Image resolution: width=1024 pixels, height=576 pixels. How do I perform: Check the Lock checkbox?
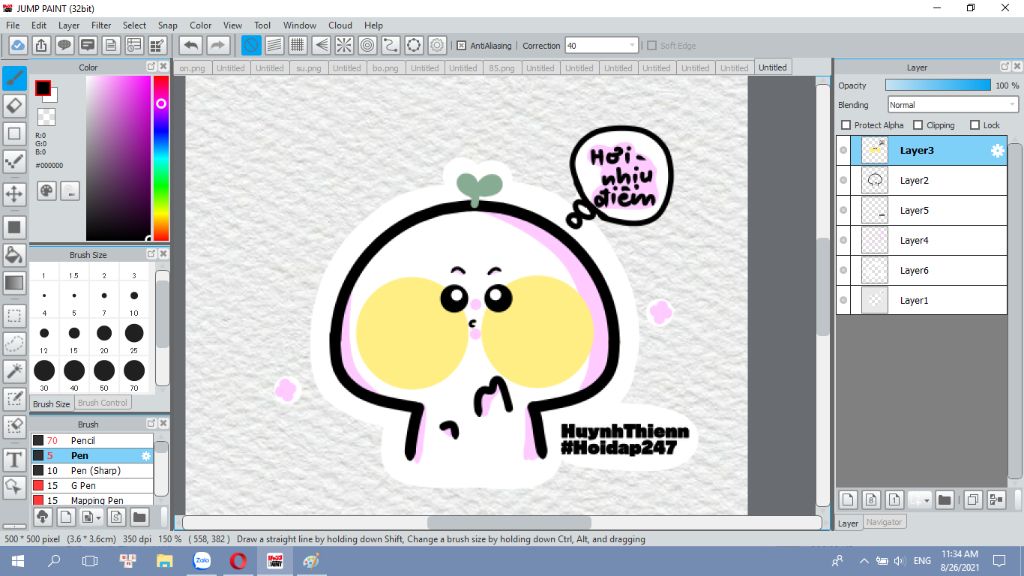tap(975, 125)
